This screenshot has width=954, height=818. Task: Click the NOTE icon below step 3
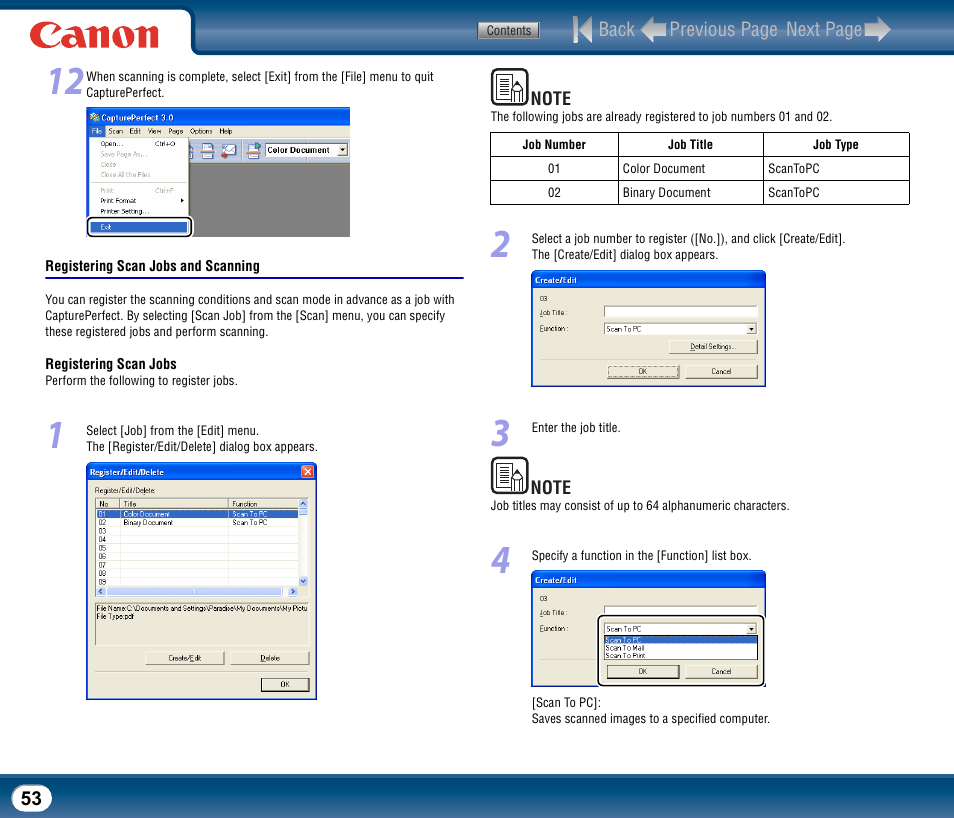pos(509,476)
